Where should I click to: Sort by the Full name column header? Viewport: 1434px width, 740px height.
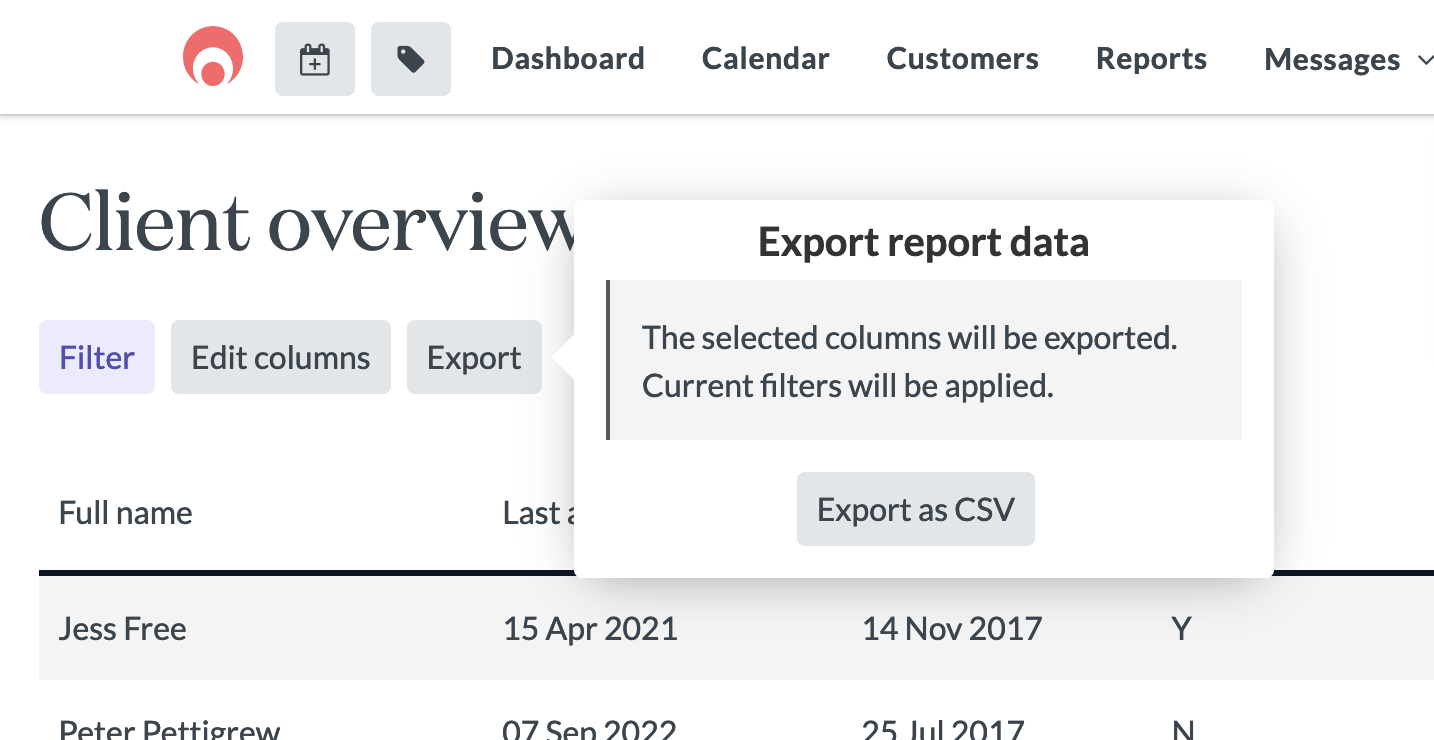pyautogui.click(x=126, y=513)
